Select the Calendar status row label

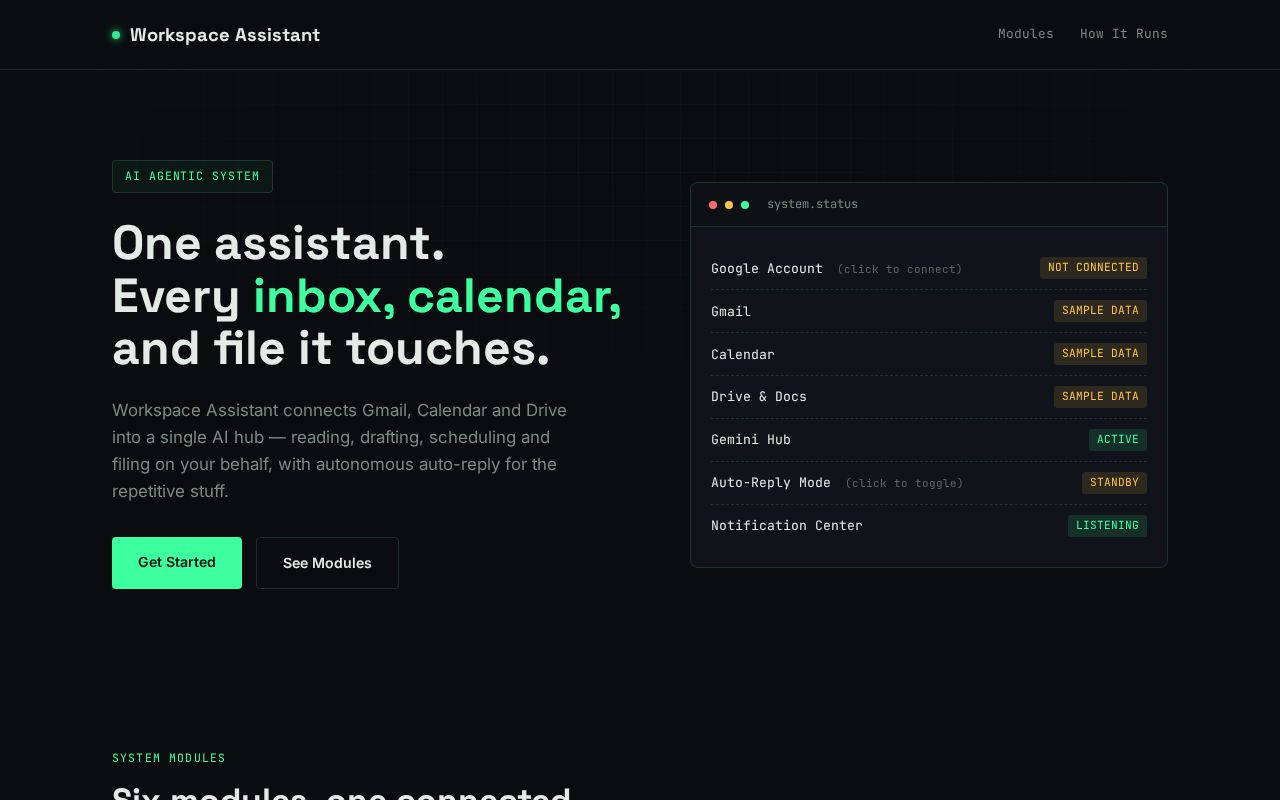coord(743,355)
